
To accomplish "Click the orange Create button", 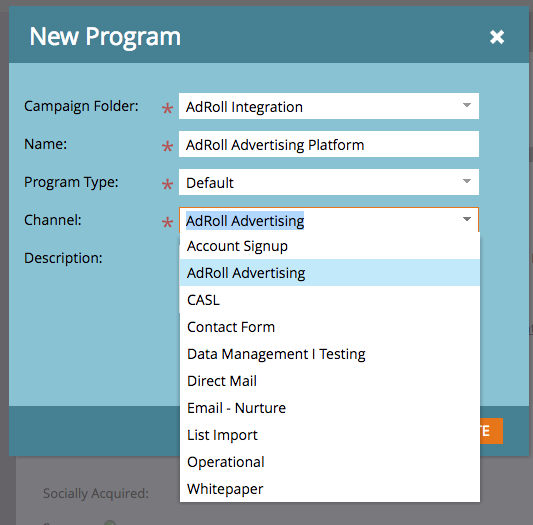I will pos(491,431).
